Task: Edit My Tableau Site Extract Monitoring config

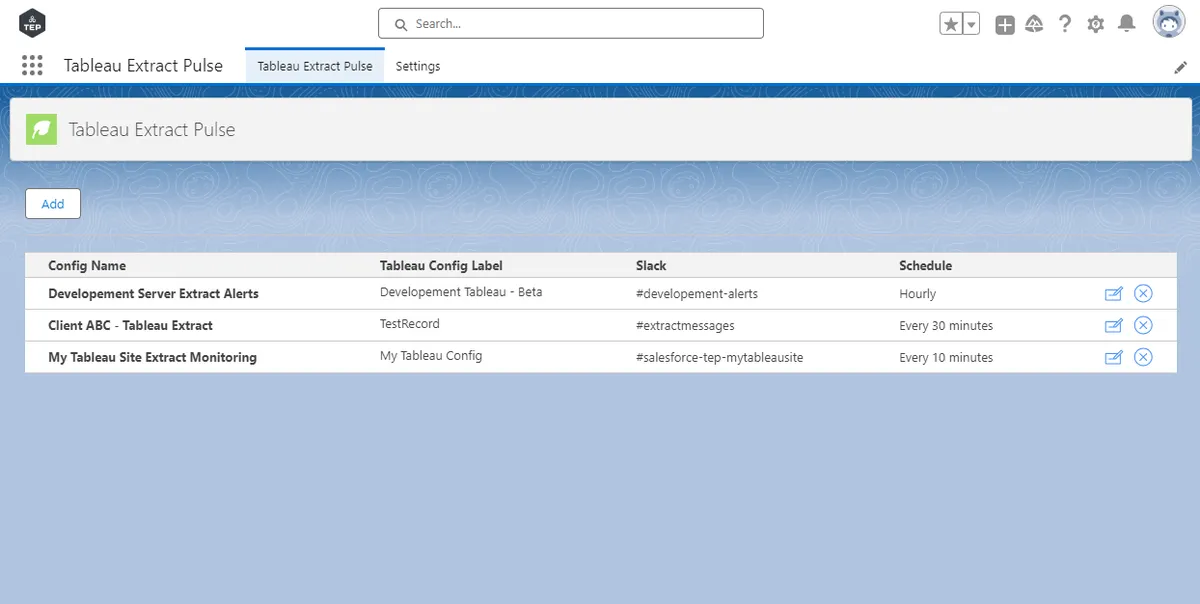Action: coord(1113,358)
